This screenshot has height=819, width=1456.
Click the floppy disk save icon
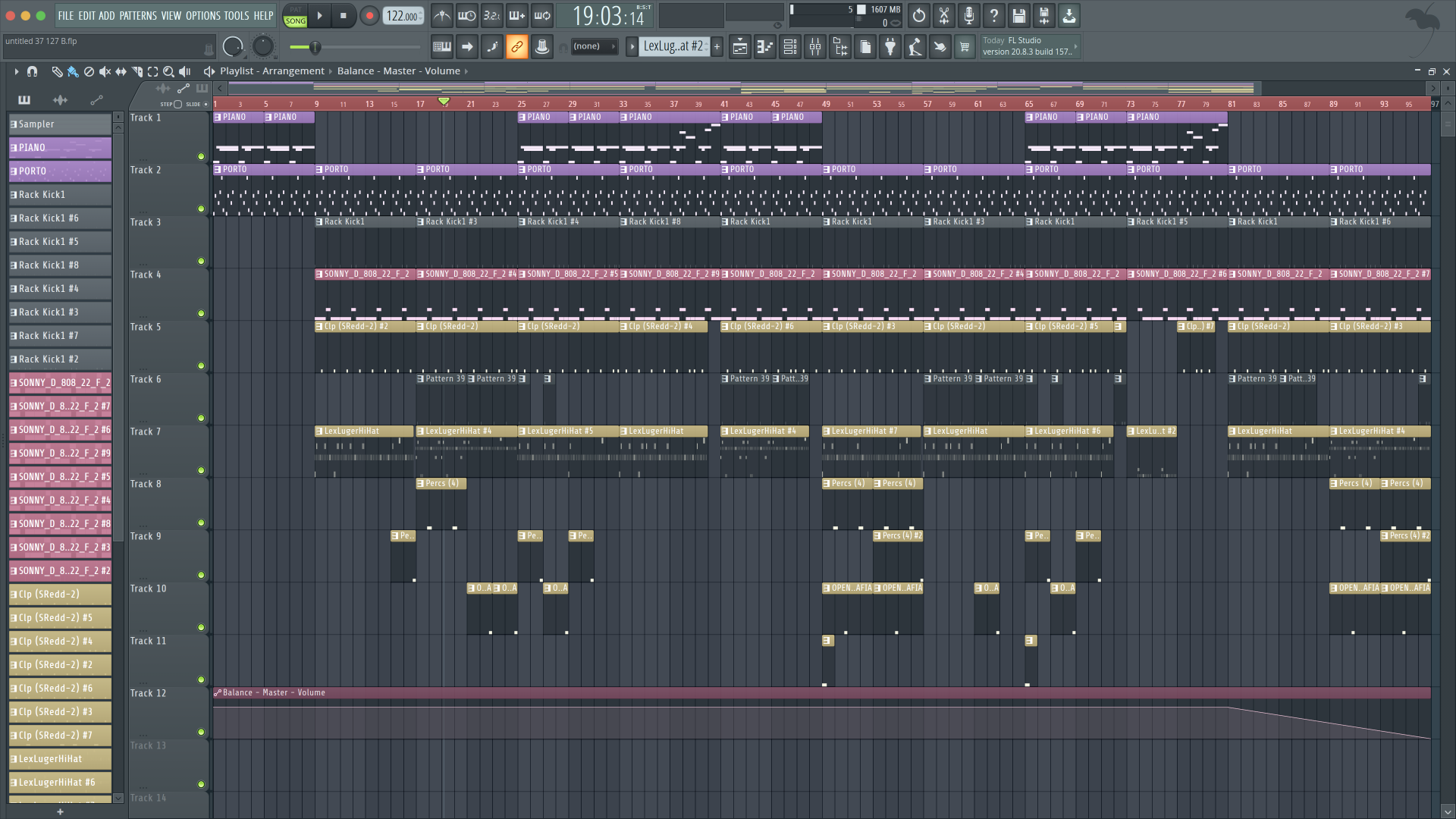(1019, 15)
